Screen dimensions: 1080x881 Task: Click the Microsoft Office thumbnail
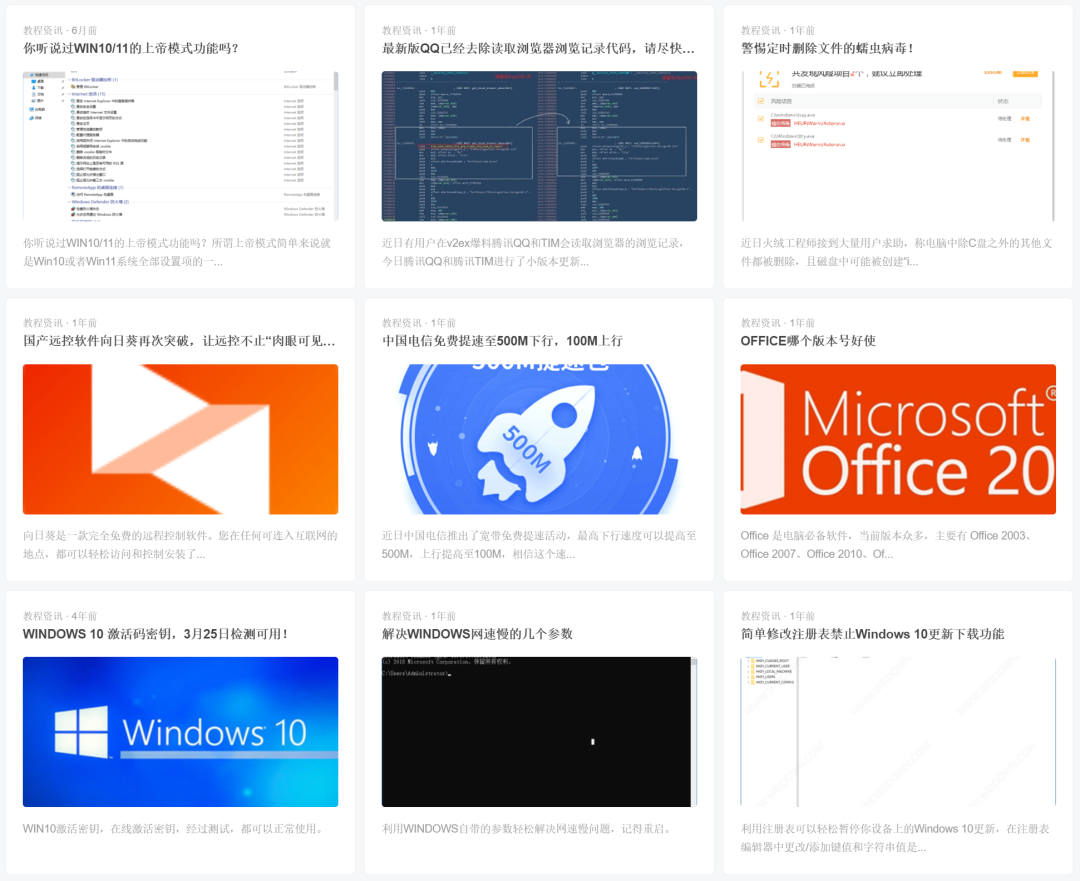pyautogui.click(x=898, y=439)
